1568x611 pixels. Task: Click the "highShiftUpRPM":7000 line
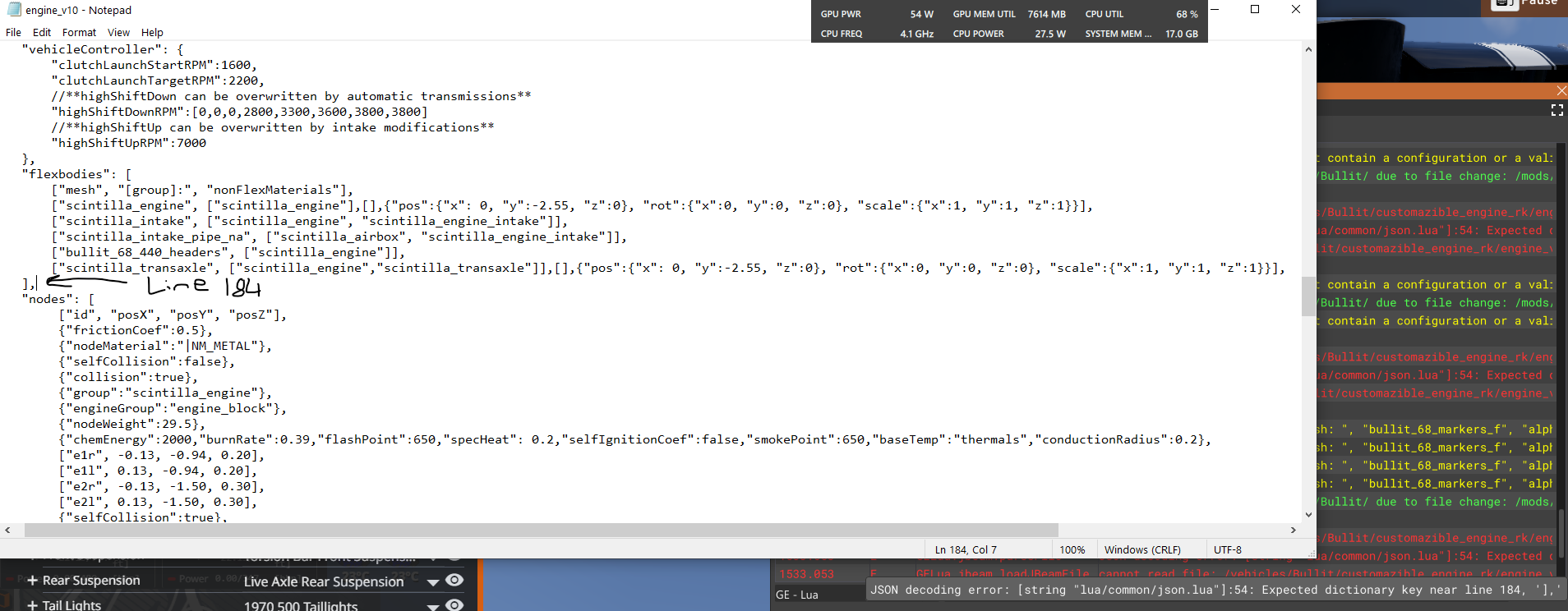[129, 143]
